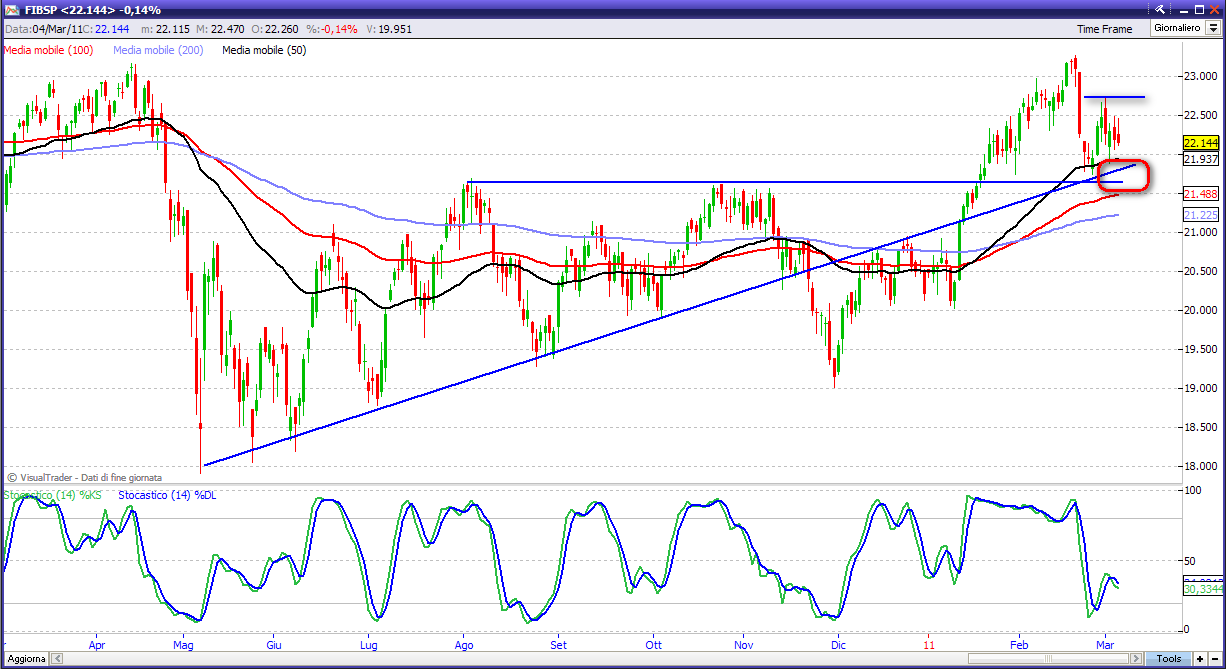Select the Media mobile (200) legend label
This screenshot has width=1226, height=669.
[x=156, y=49]
